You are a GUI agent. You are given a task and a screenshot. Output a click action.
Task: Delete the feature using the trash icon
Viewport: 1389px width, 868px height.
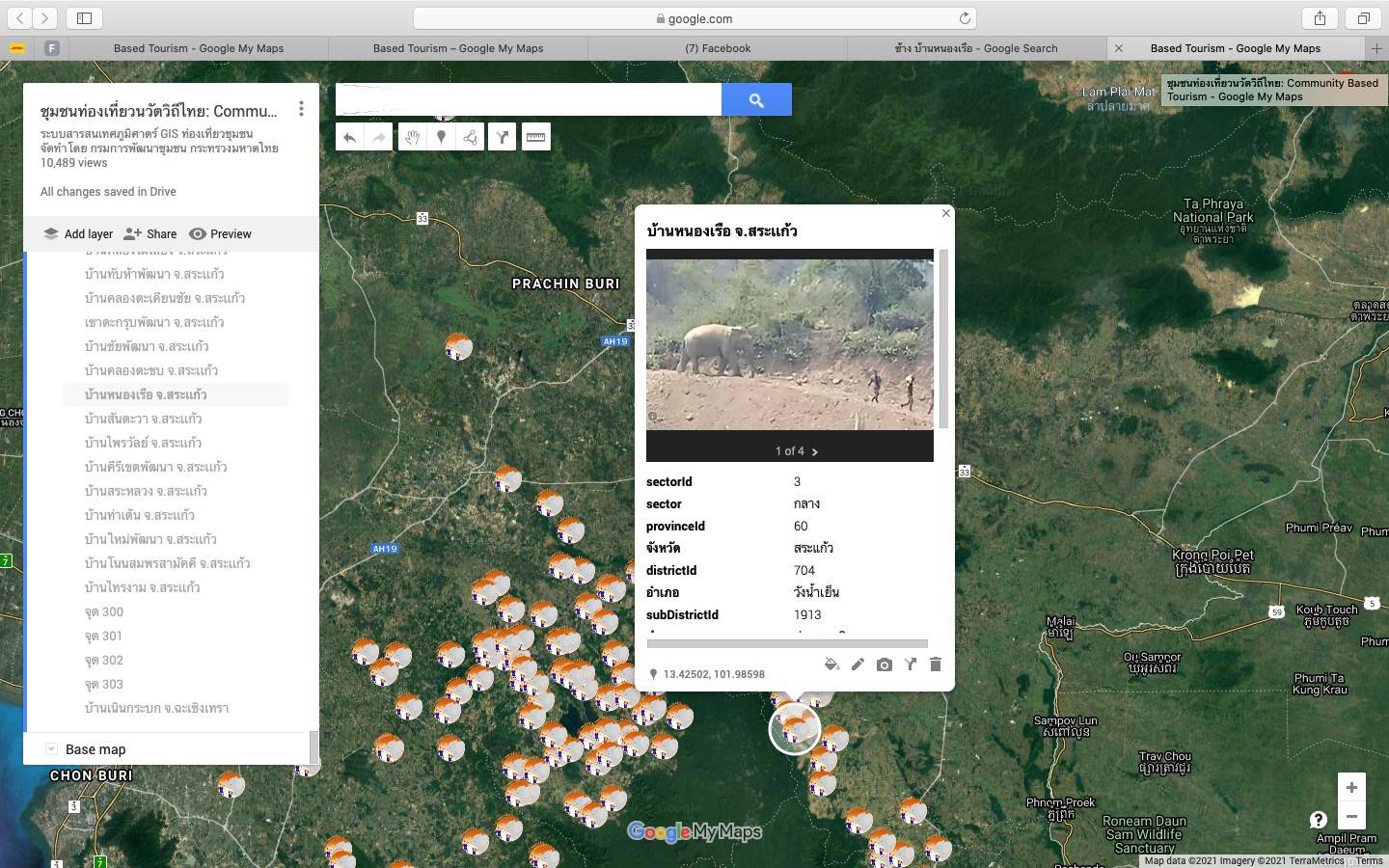click(x=935, y=665)
